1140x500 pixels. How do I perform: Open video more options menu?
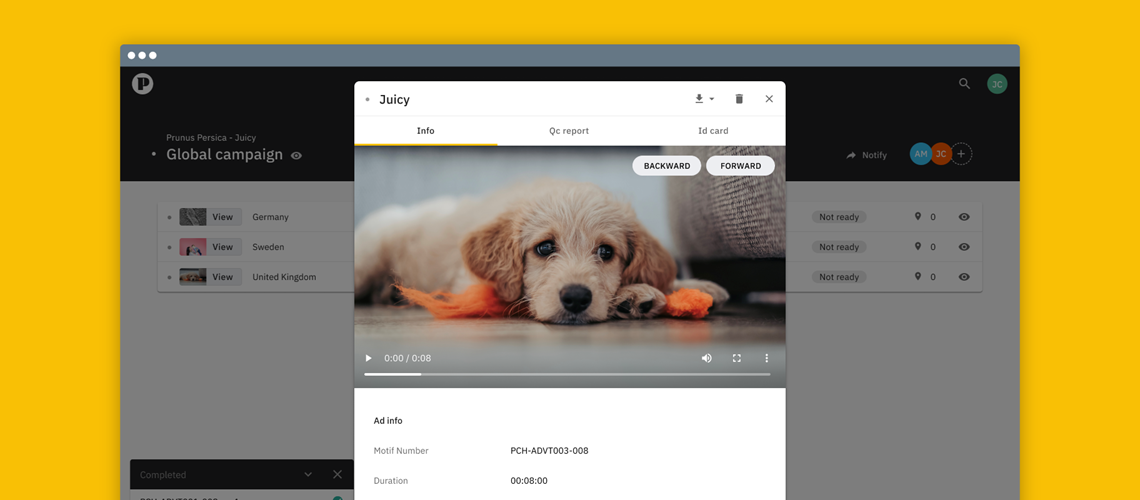767,358
